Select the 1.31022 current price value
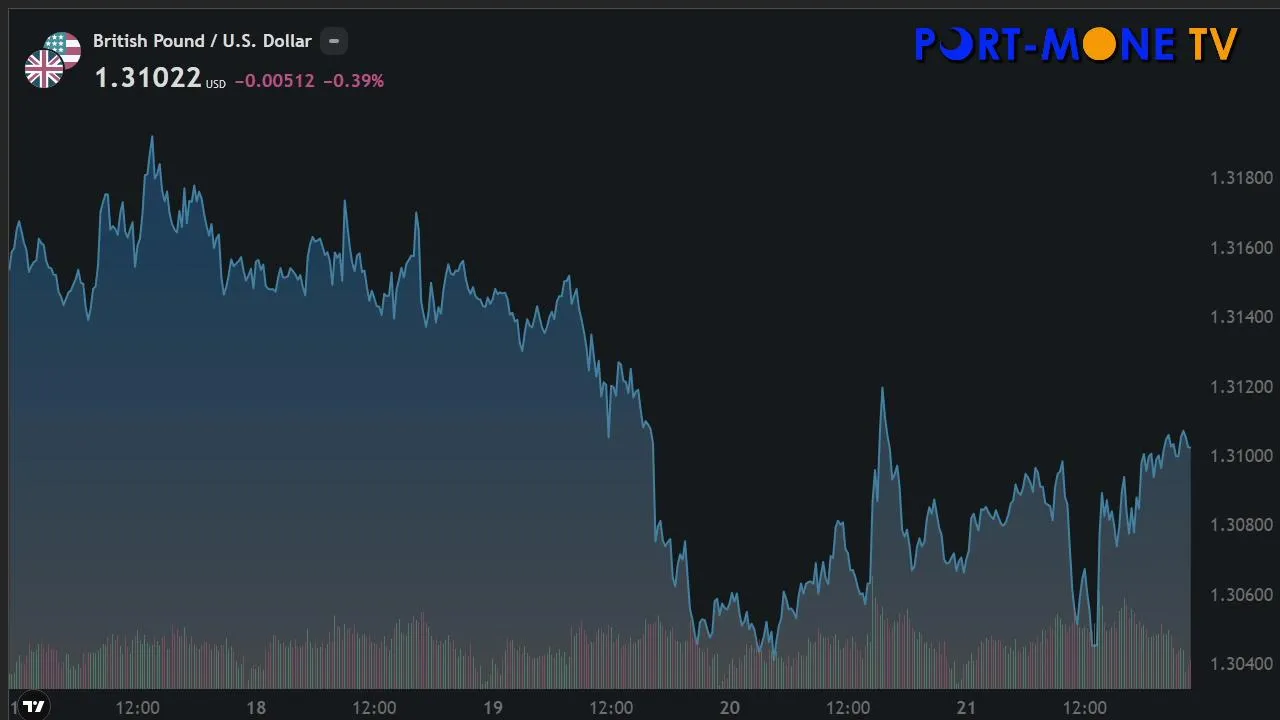 click(x=148, y=79)
